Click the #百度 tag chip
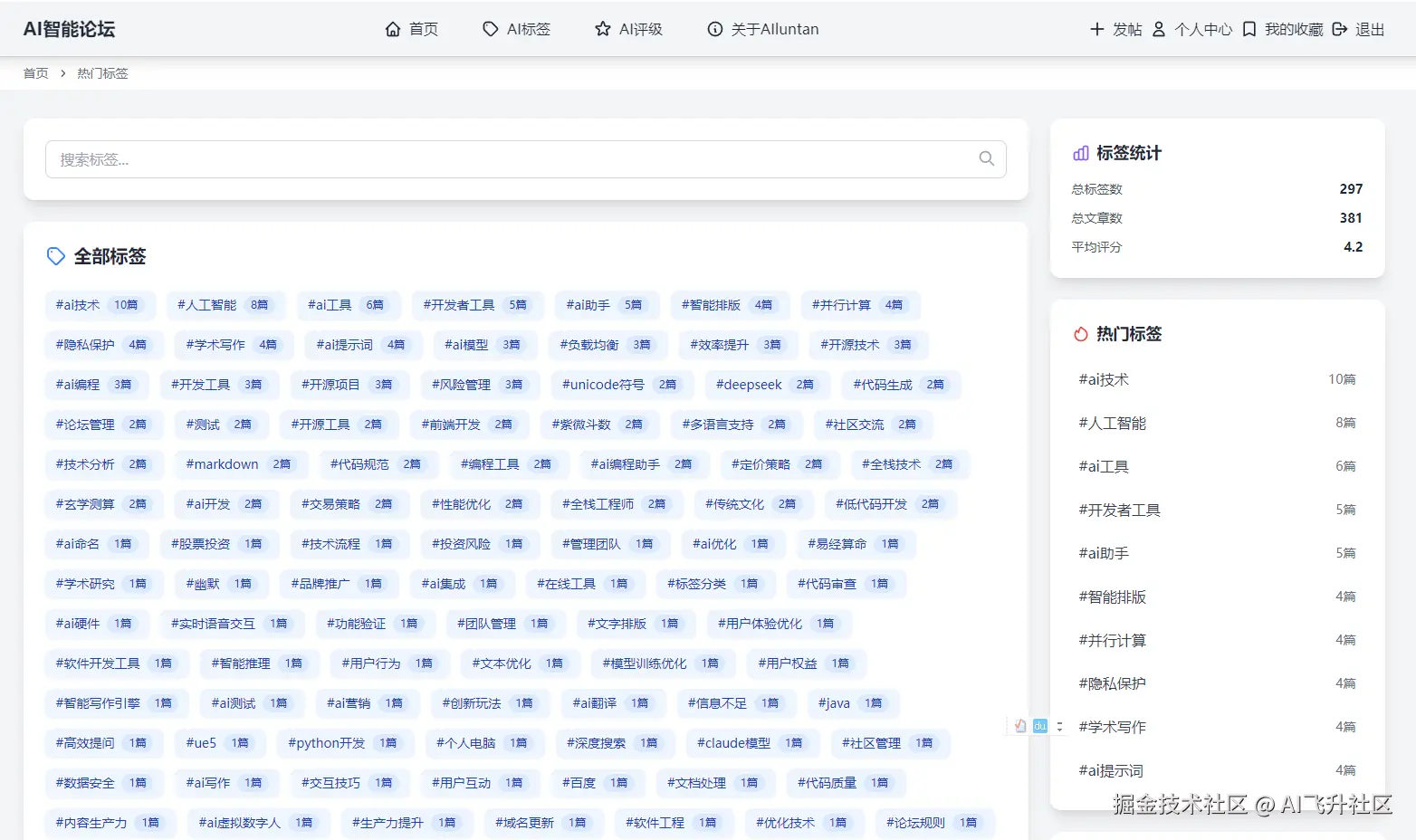Screen dimensions: 1416x840 [598, 783]
